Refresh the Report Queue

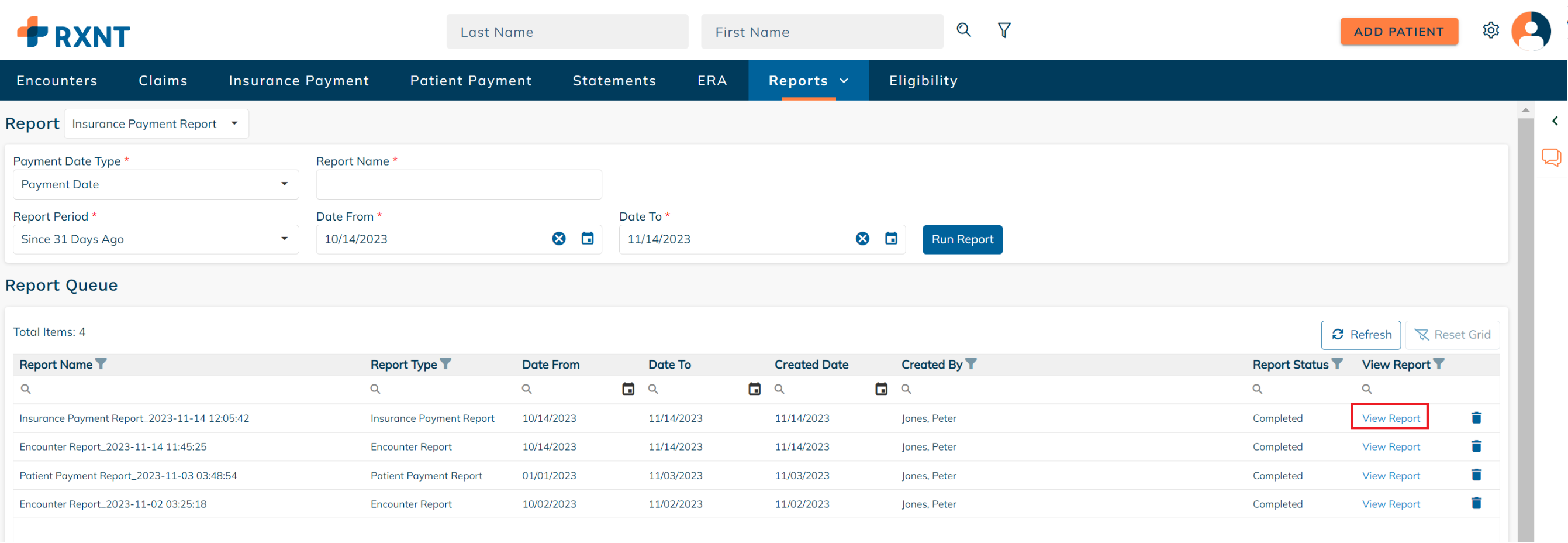pyautogui.click(x=1361, y=335)
